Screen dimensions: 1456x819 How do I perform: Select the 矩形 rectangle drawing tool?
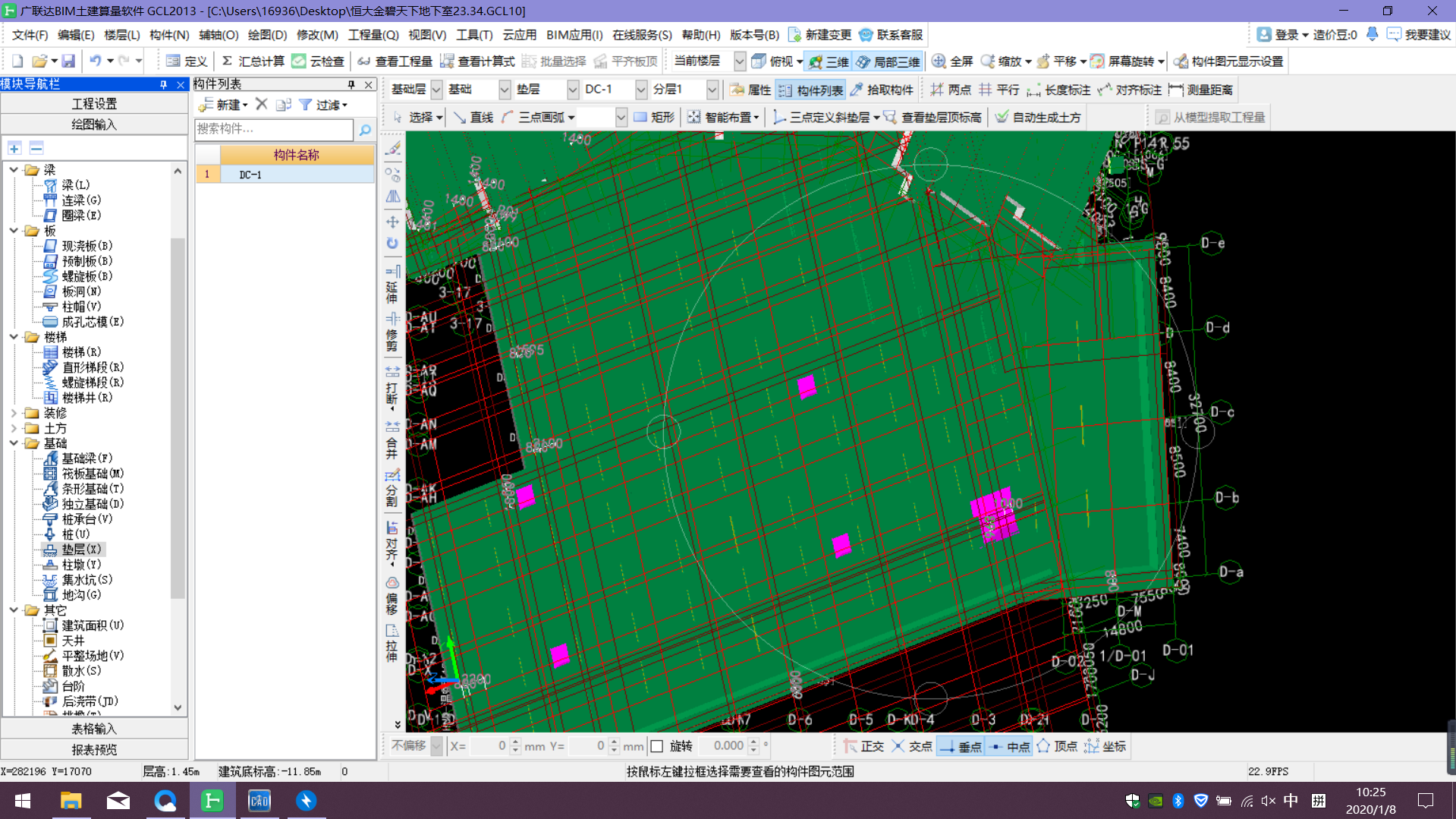coord(654,117)
